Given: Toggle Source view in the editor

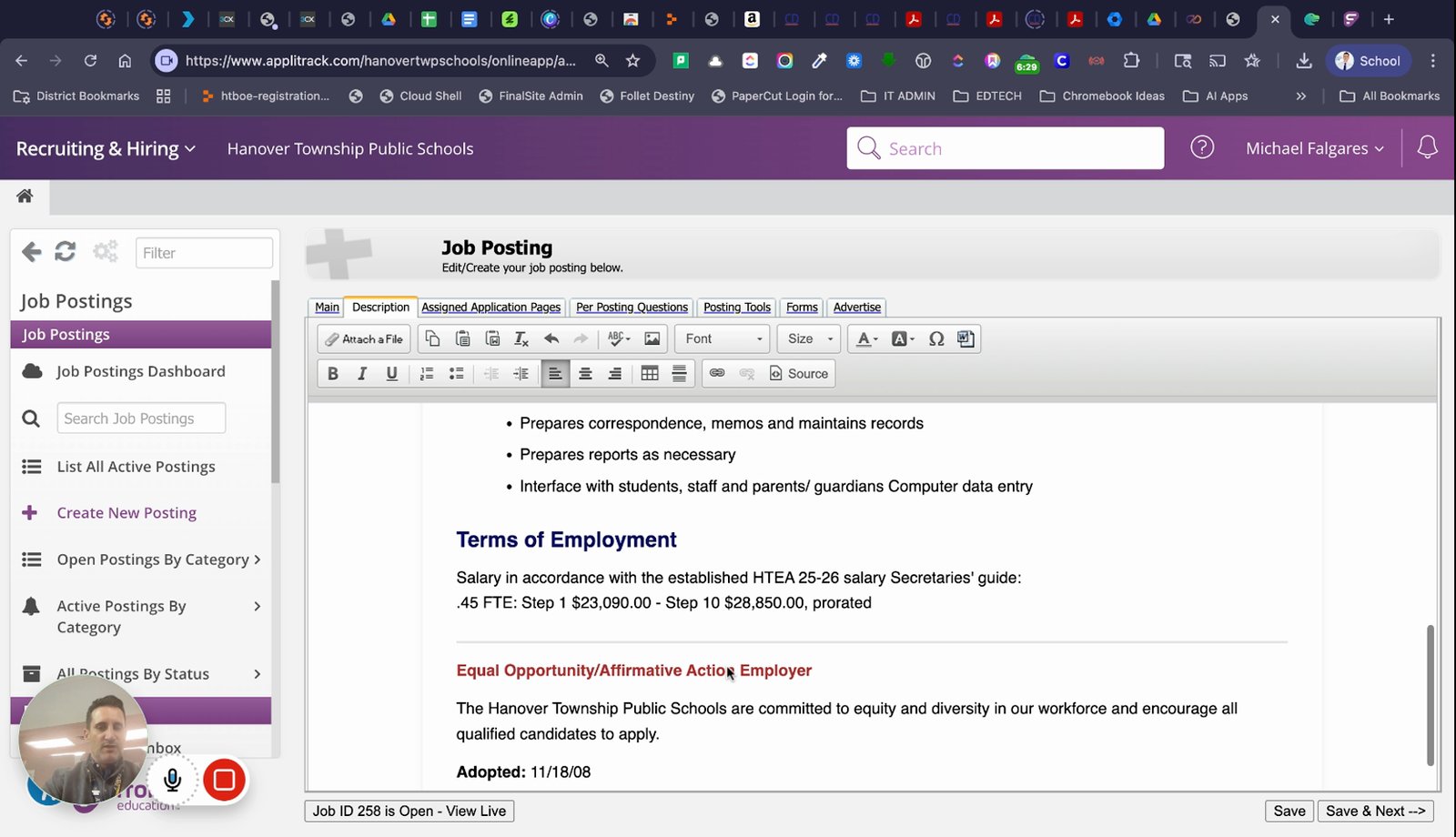Looking at the screenshot, I should pyautogui.click(x=799, y=374).
